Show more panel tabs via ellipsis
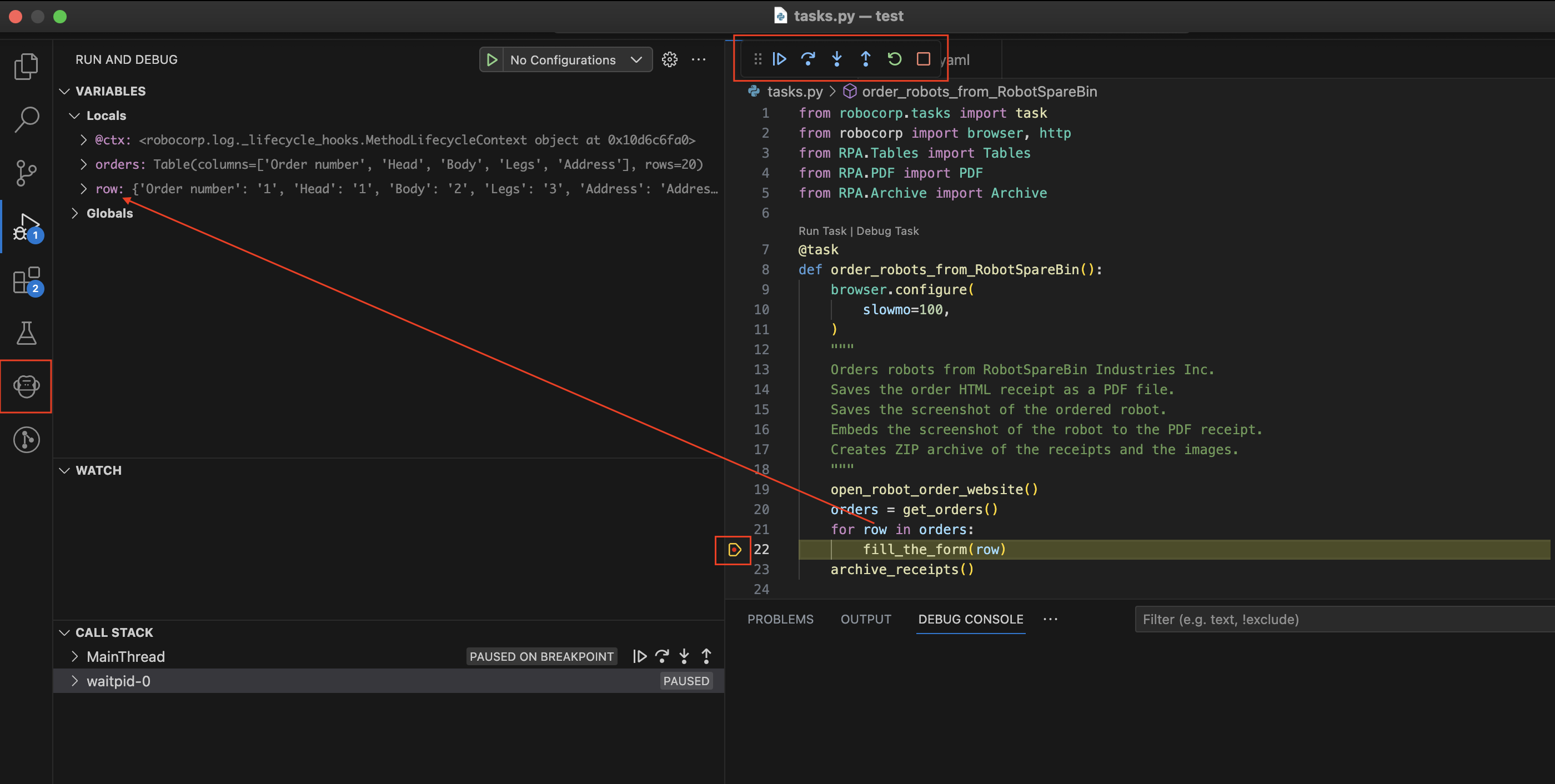 [x=1050, y=619]
